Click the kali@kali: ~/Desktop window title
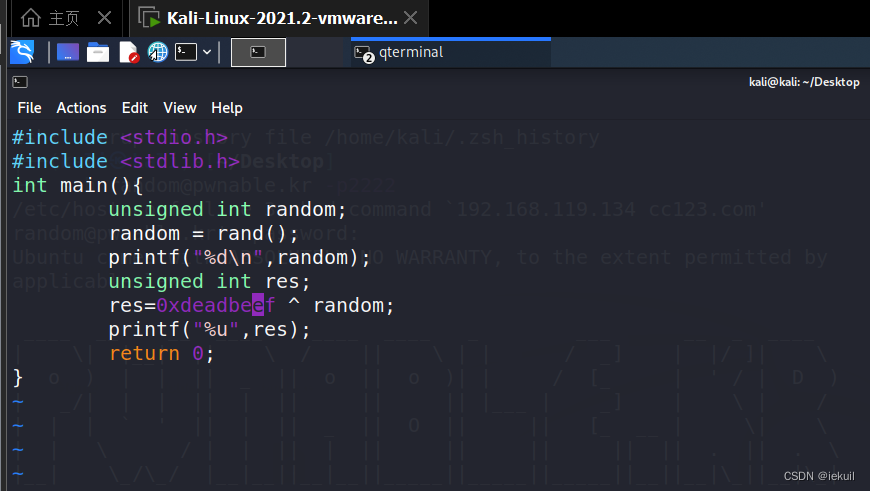Viewport: 870px width, 491px height. pos(804,82)
